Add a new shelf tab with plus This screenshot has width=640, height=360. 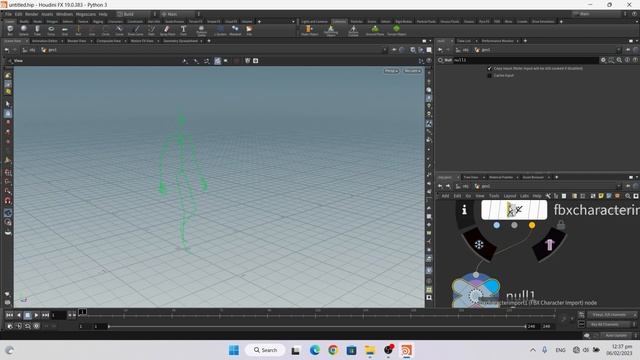259,21
